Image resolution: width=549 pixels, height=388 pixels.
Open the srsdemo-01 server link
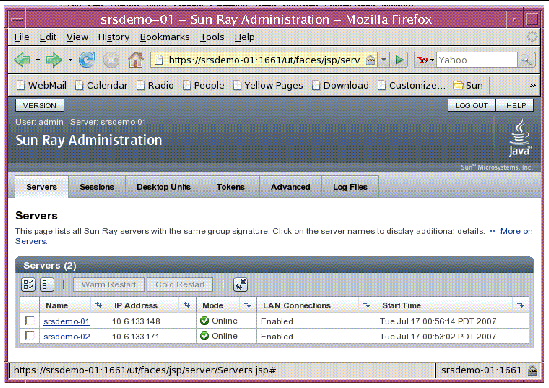coord(67,321)
